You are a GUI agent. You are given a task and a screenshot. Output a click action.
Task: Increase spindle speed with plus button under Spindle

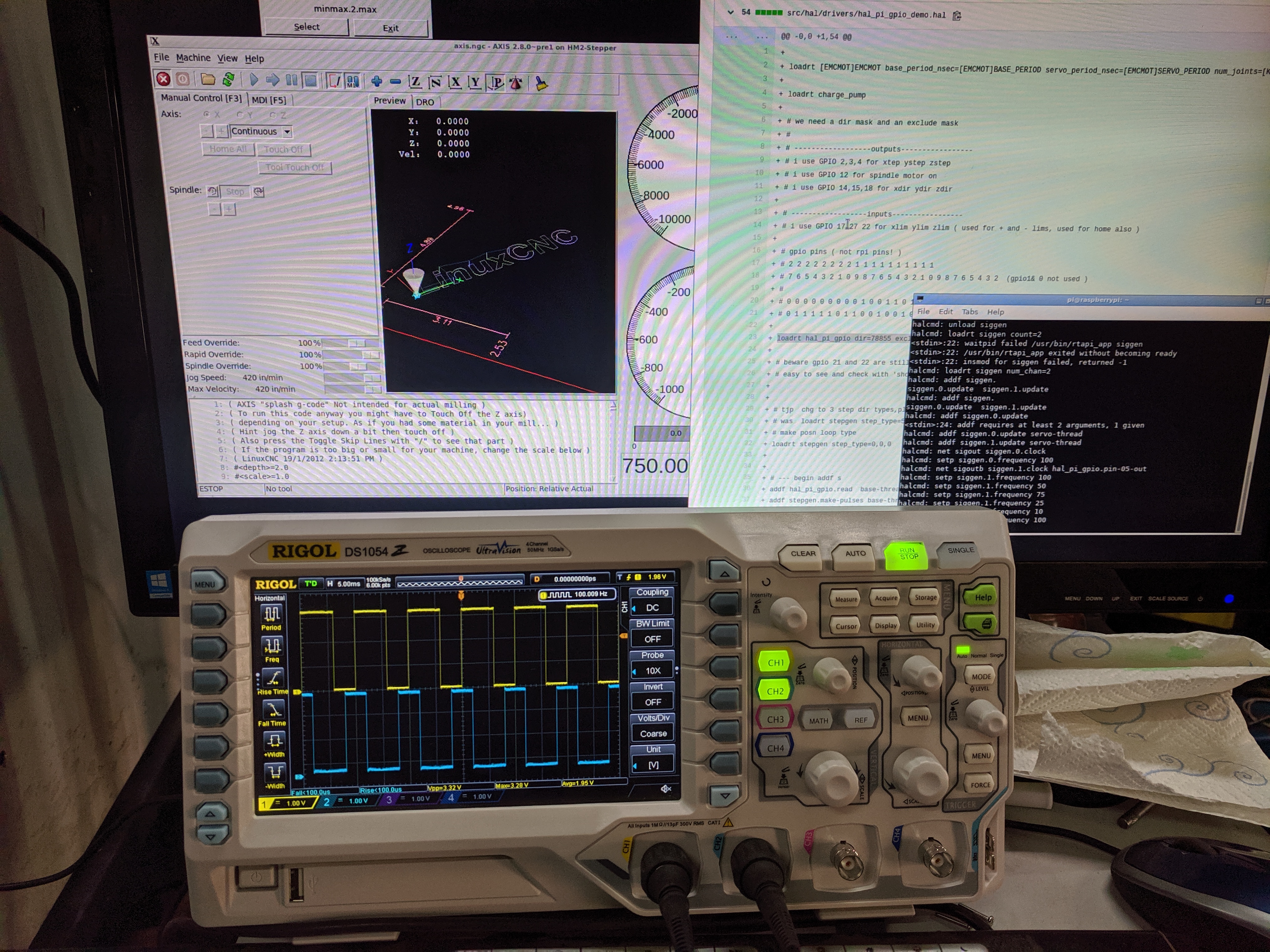pyautogui.click(x=229, y=209)
